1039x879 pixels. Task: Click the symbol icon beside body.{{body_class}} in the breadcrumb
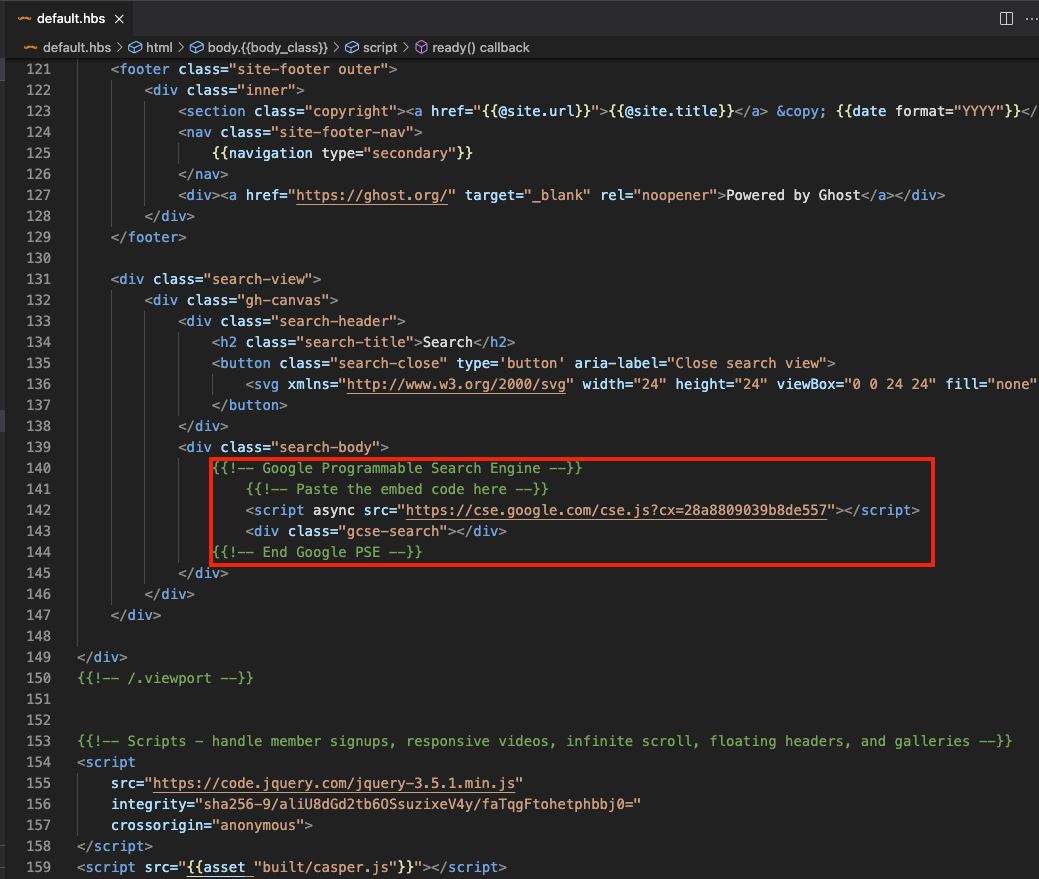(x=197, y=48)
